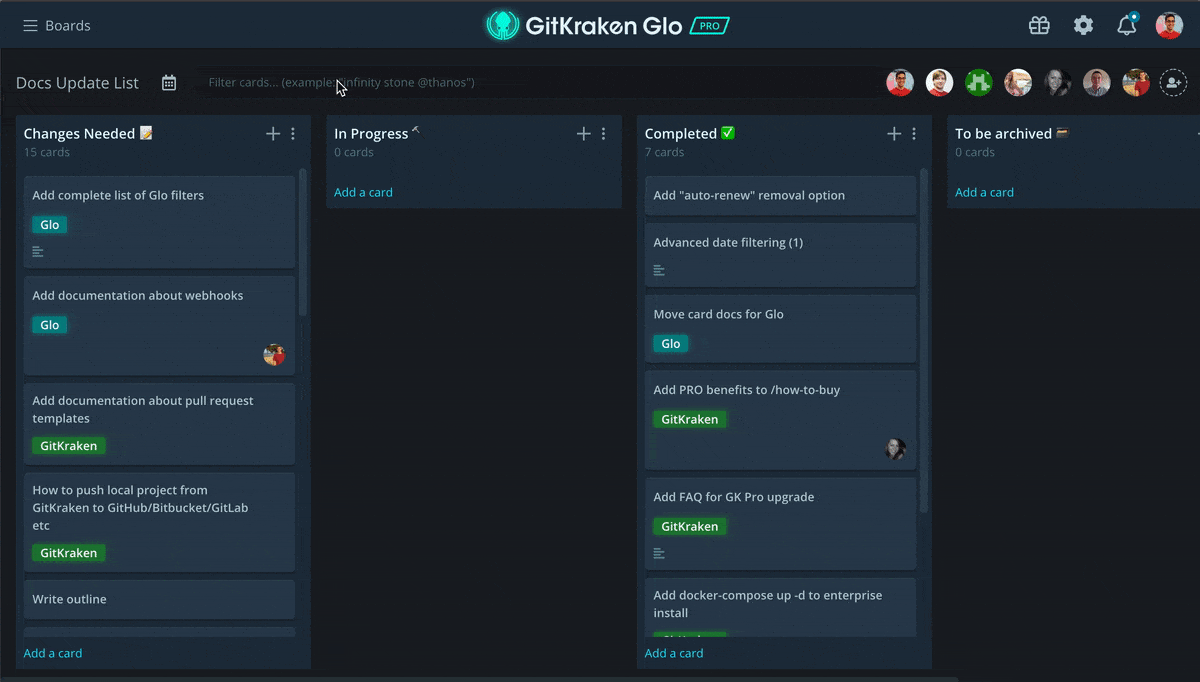Open the gift box icon

1040,26
